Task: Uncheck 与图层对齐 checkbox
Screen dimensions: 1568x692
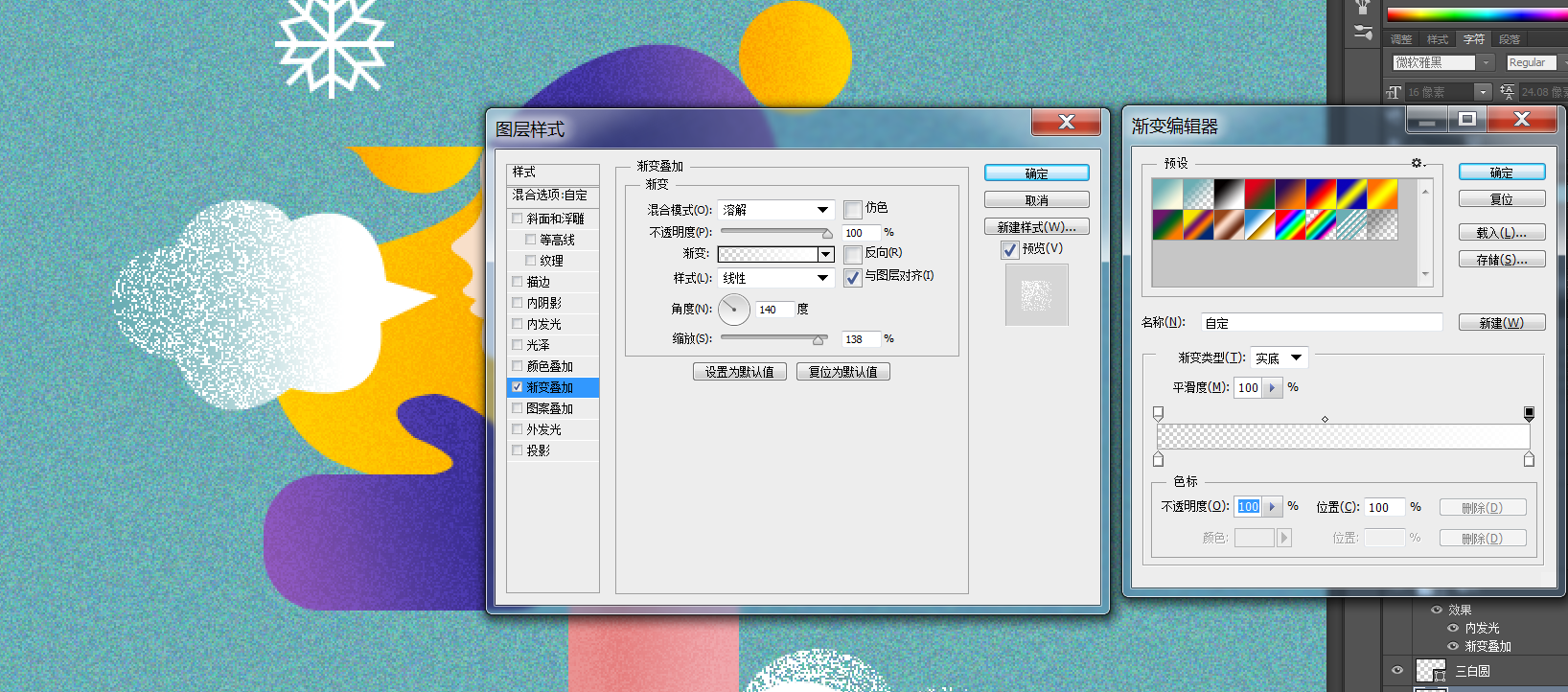Action: point(853,277)
